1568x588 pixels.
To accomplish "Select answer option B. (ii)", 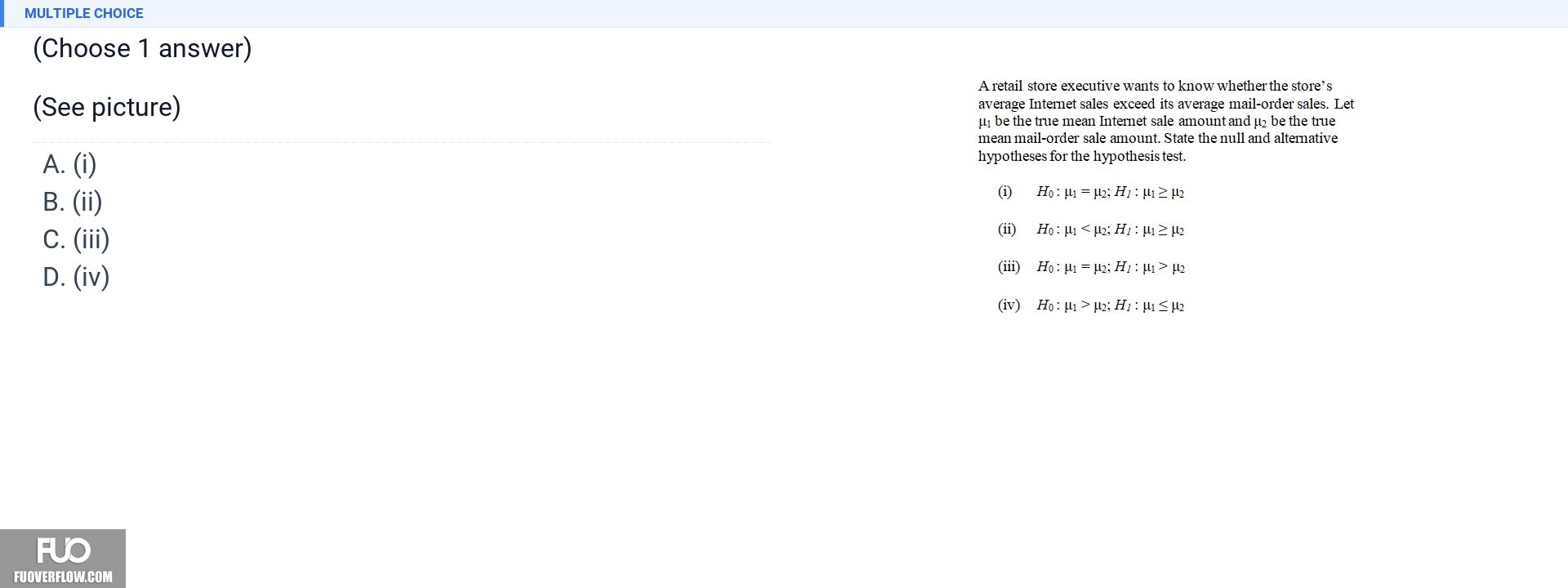I will [x=73, y=202].
